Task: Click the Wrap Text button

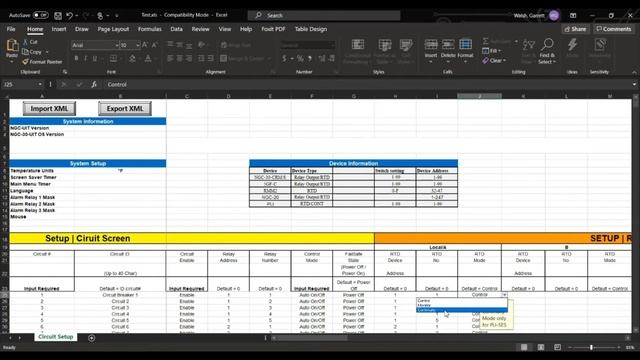Action: pos(236,45)
